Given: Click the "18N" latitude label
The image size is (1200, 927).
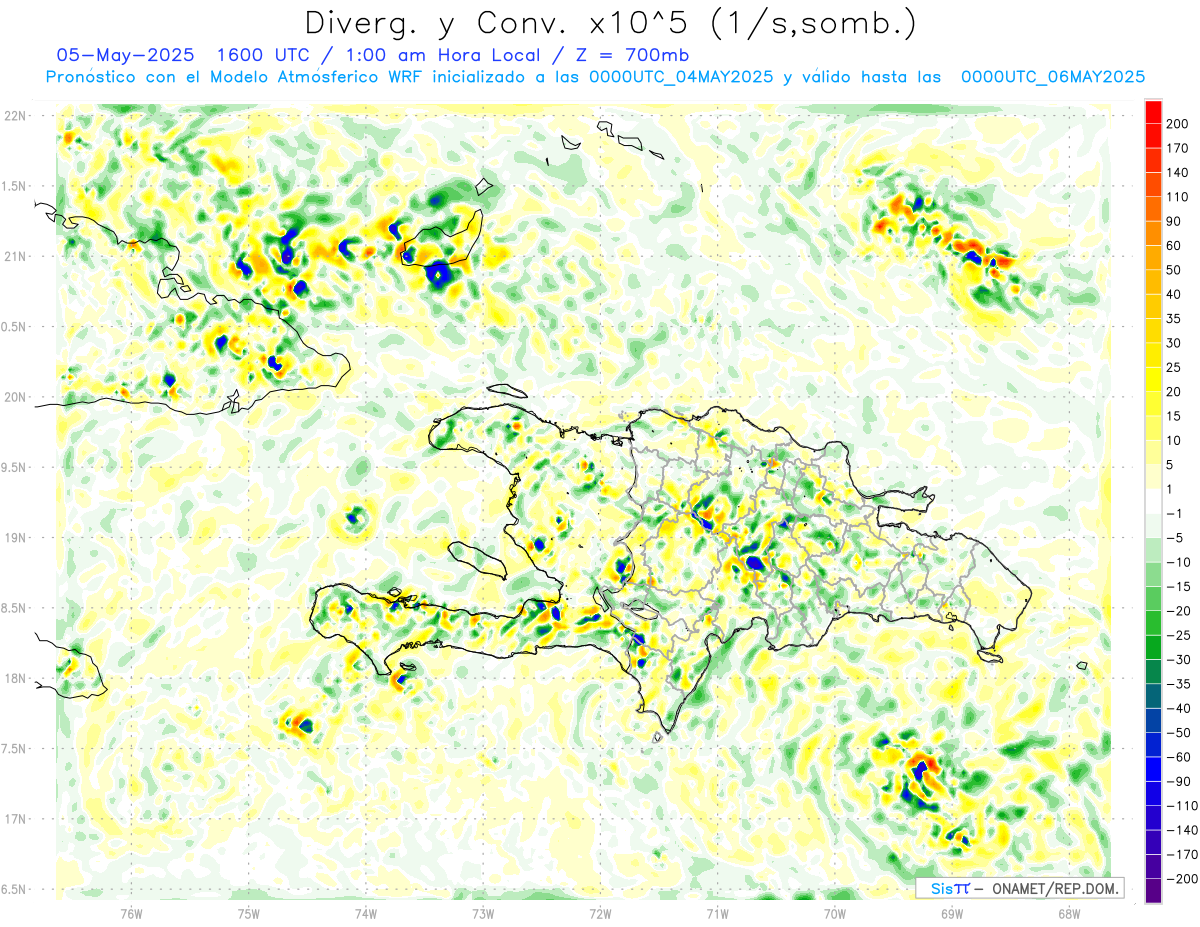Looking at the screenshot, I should coord(15,678).
